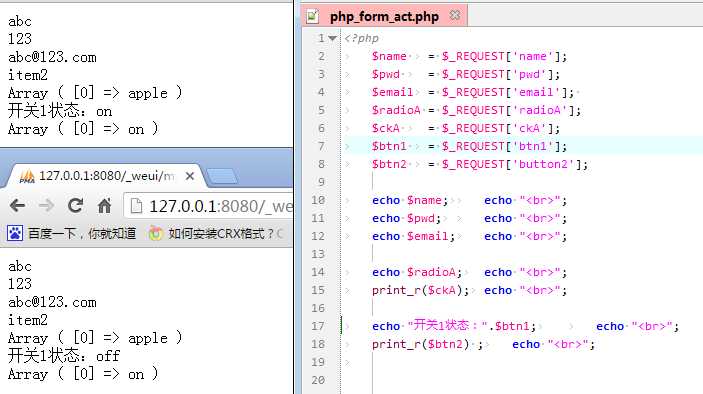This screenshot has height=394, width=703.
Task: Close the 127.0.0.1:8080/_weui browser tab
Action: click(190, 176)
